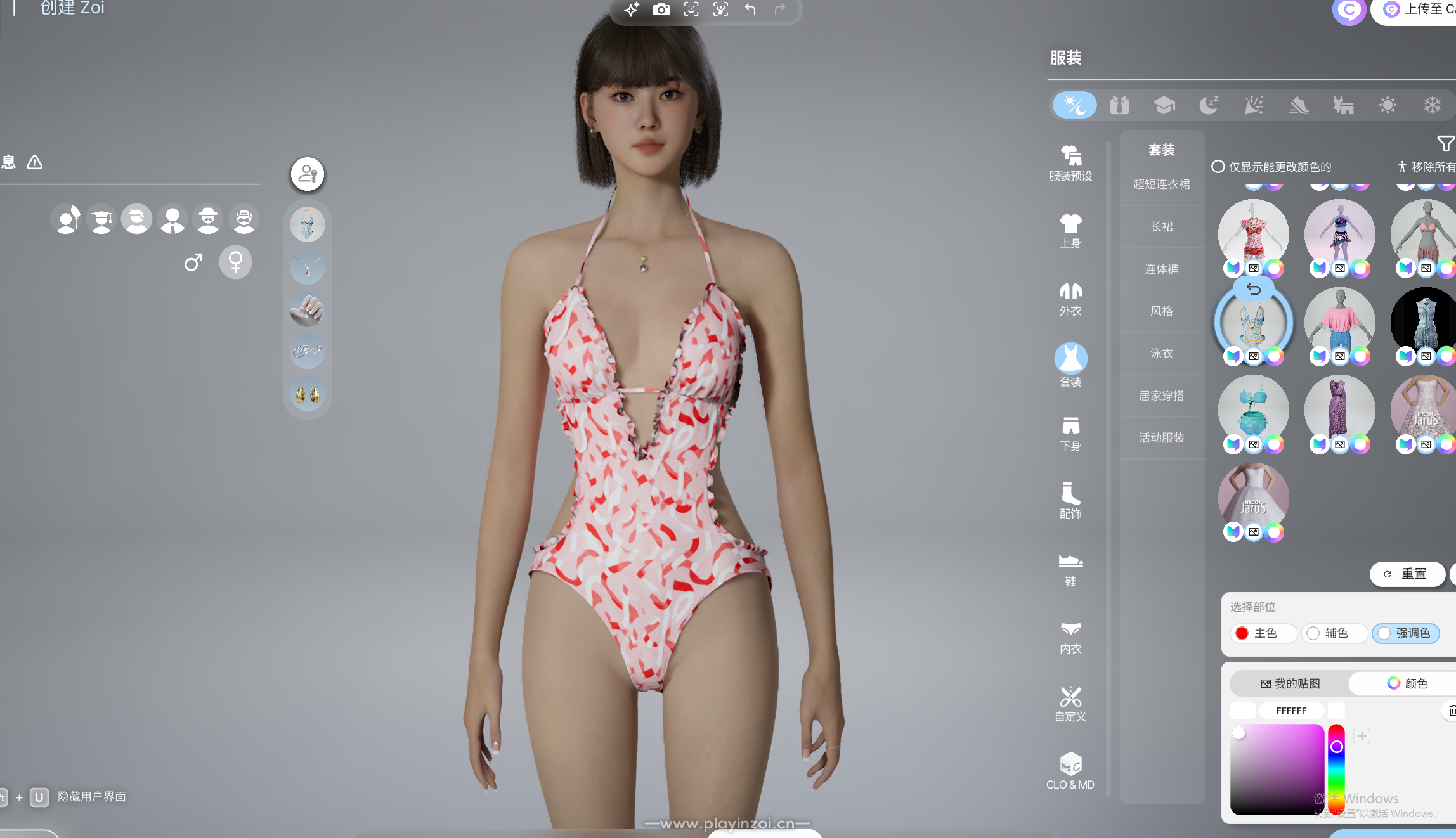
Task: Switch to the 我的贴图 tab
Action: tap(1290, 683)
